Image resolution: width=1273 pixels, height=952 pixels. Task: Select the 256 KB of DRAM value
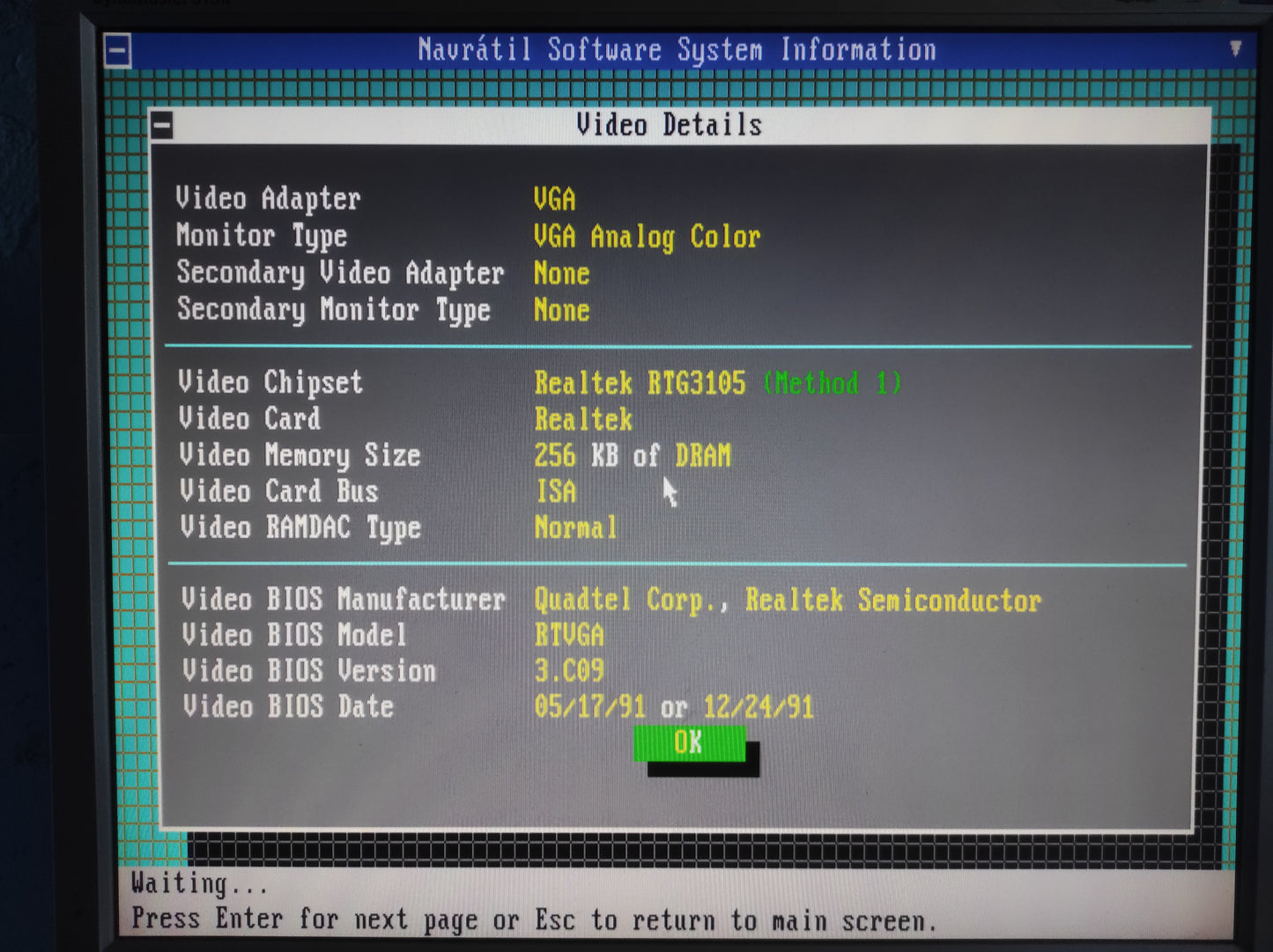click(x=632, y=455)
